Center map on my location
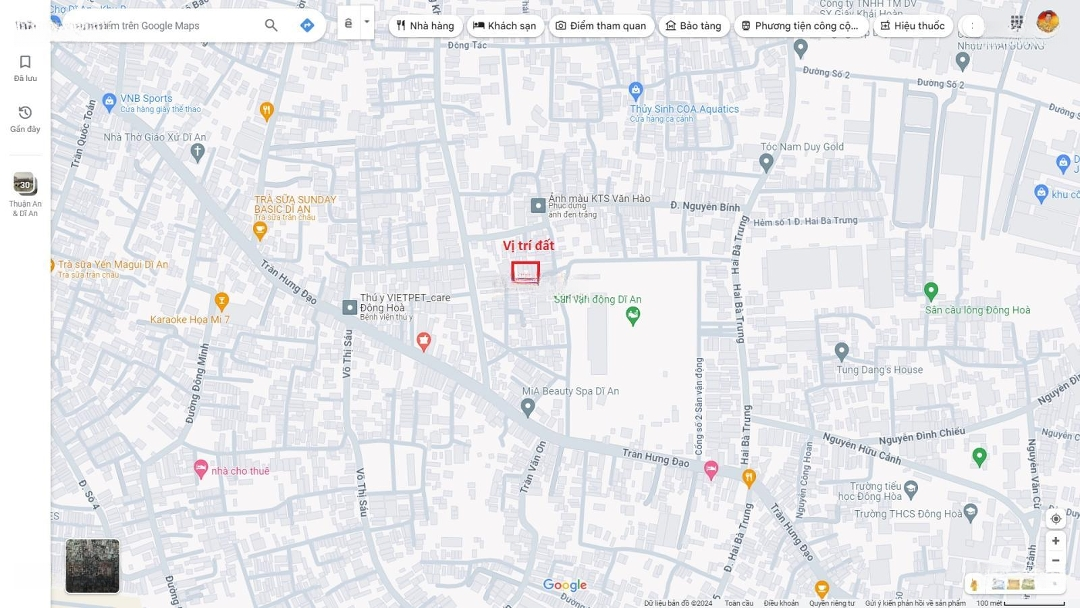1080x608 pixels. tap(1055, 519)
